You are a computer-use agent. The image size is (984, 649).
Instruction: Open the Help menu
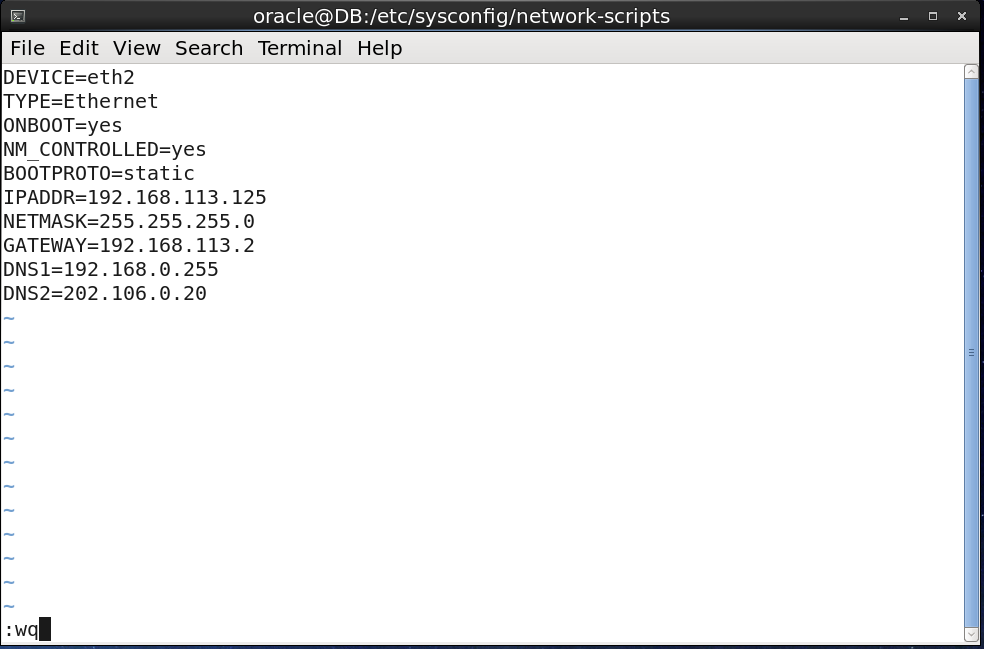coord(380,48)
